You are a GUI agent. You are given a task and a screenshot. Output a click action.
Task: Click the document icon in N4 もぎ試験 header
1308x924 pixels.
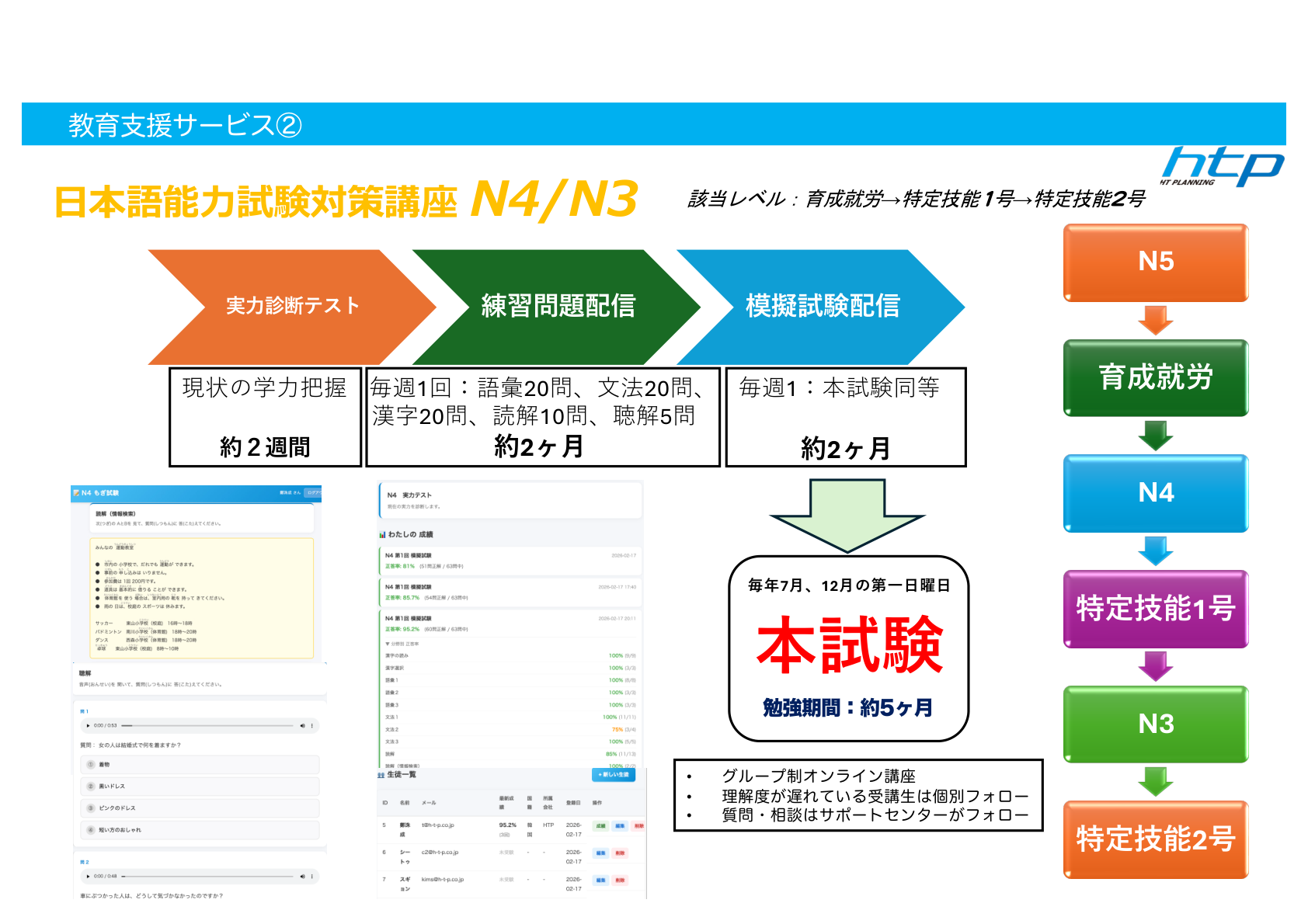coord(76,493)
